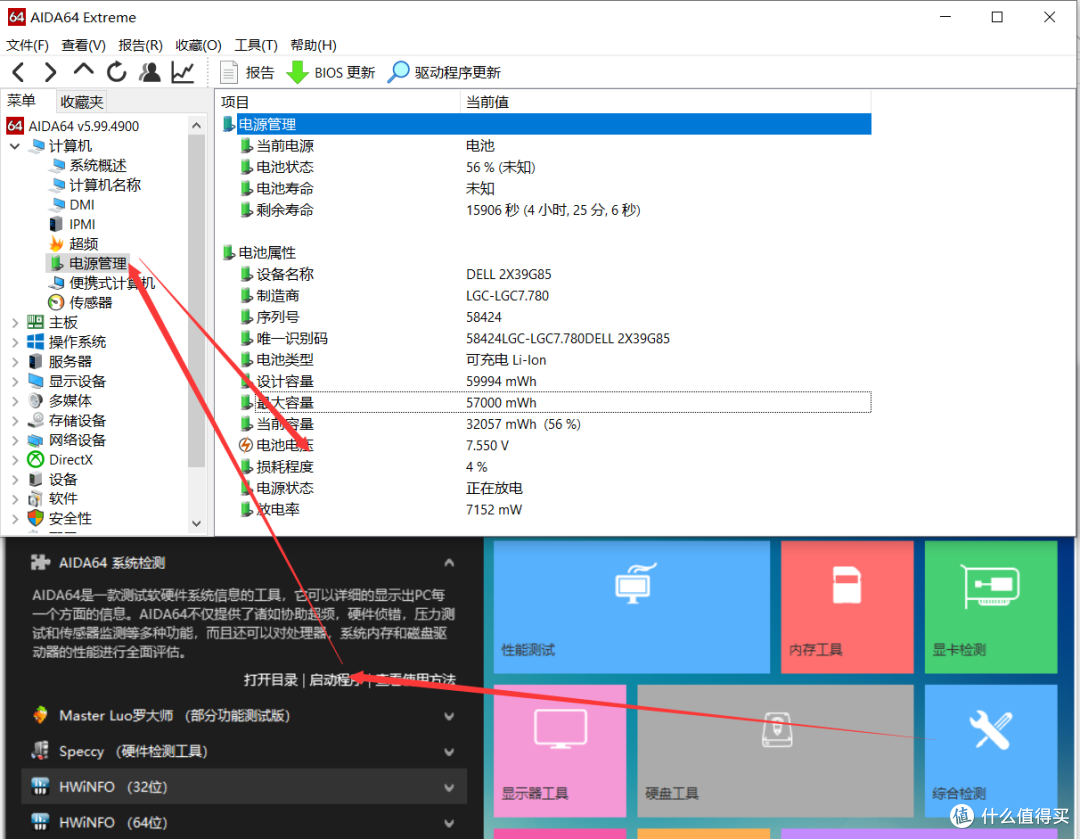Click the 安全性 shield icon
The image size is (1080, 839).
[x=36, y=518]
